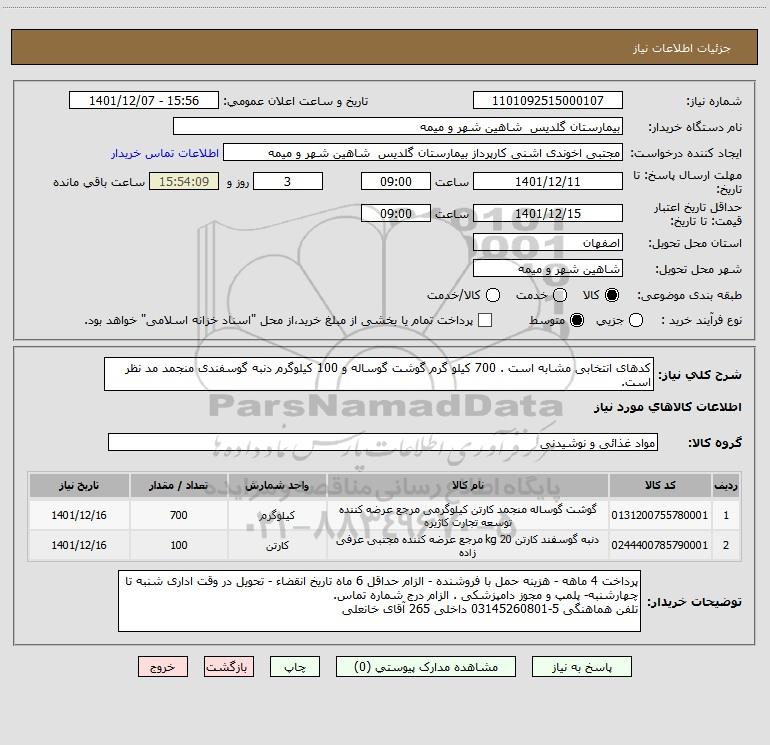Select the خدمت radio button
Viewport: 770px width, 745px height.
[x=560, y=295]
